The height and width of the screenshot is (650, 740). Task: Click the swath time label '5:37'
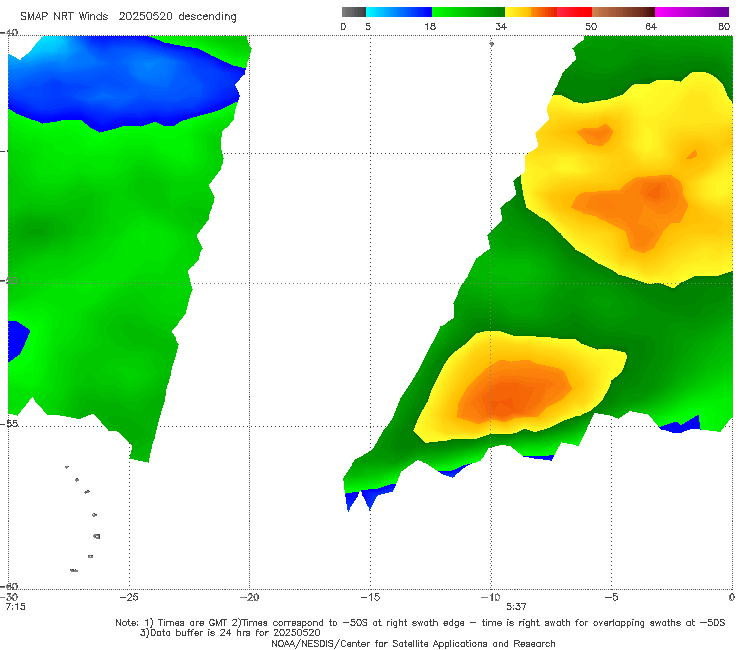point(516,607)
